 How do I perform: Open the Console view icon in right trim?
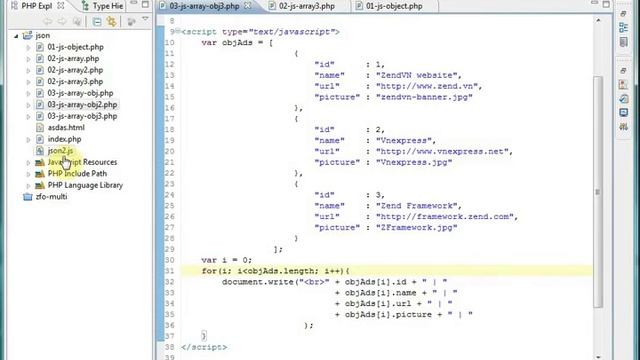(x=623, y=113)
